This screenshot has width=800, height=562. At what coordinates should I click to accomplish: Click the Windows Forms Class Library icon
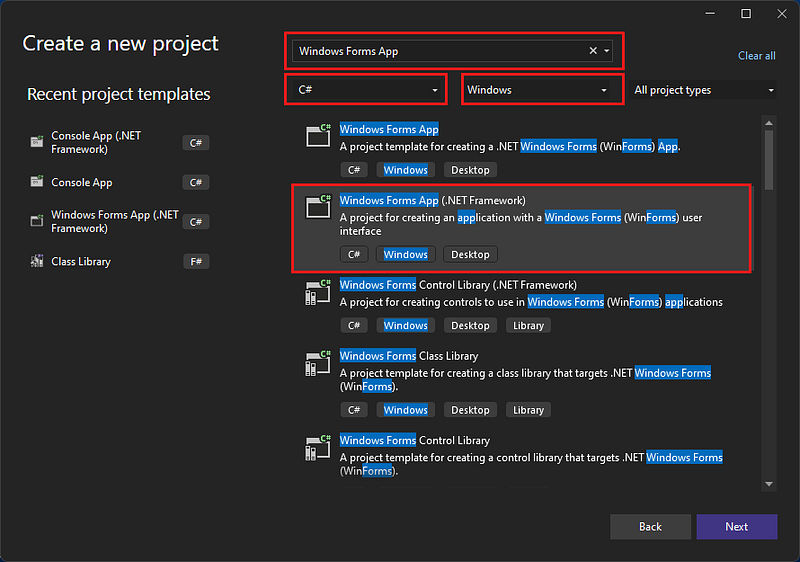click(318, 363)
